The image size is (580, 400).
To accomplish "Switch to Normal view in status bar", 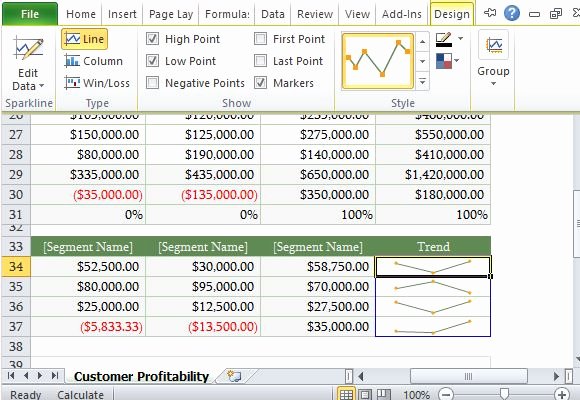I will pos(346,394).
